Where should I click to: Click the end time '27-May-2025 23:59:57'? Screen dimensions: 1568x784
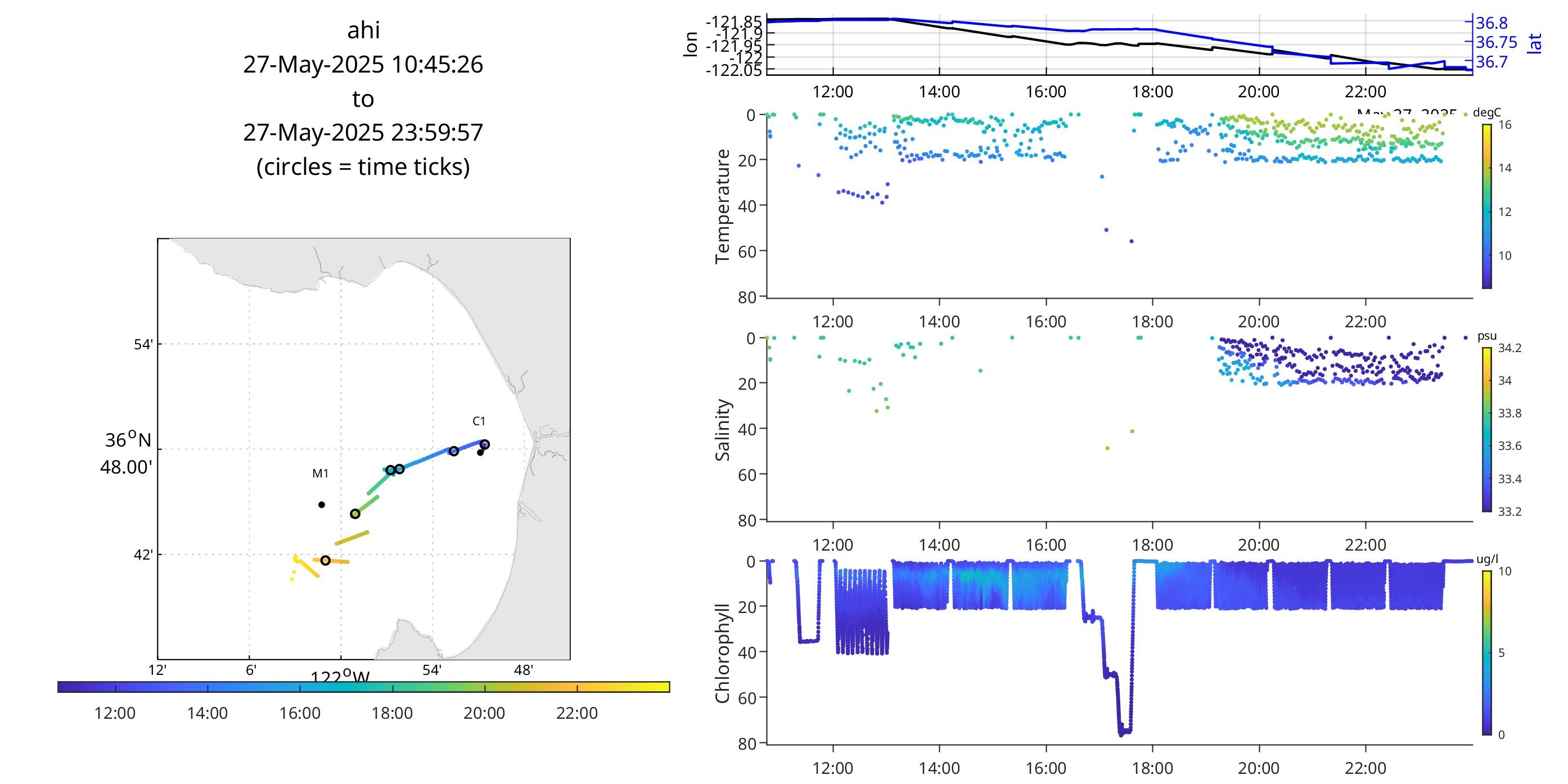coord(363,132)
